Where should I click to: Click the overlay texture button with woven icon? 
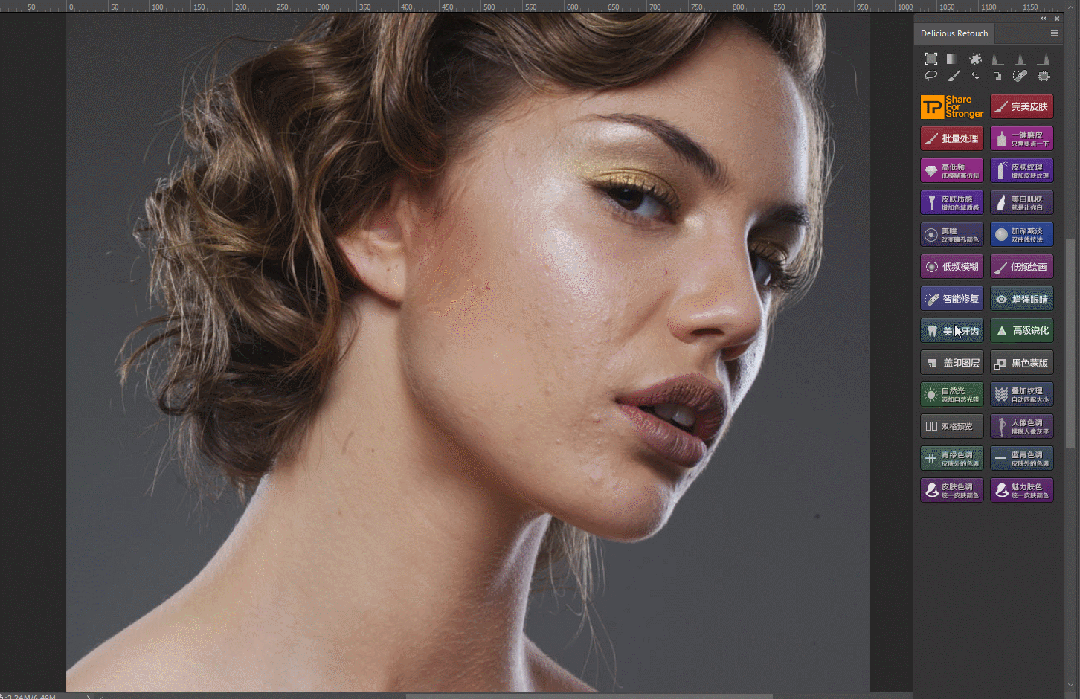click(1022, 395)
